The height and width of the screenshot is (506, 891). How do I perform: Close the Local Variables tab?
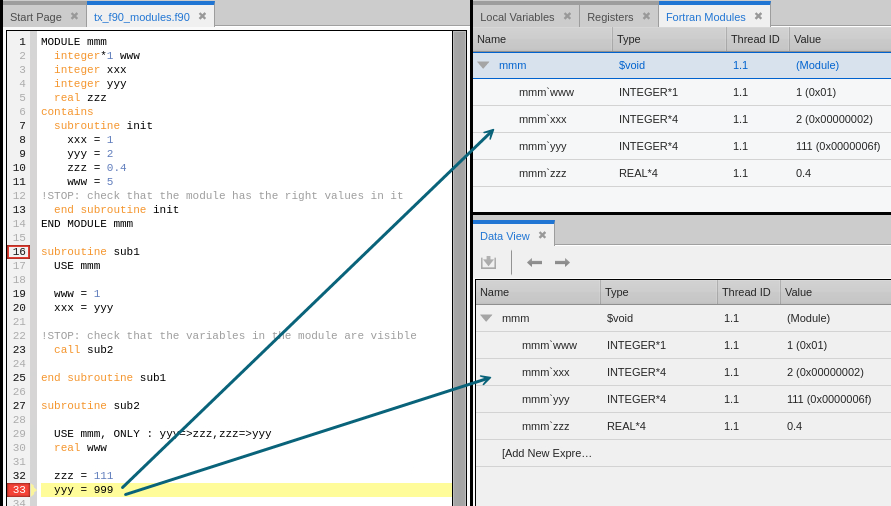[567, 16]
